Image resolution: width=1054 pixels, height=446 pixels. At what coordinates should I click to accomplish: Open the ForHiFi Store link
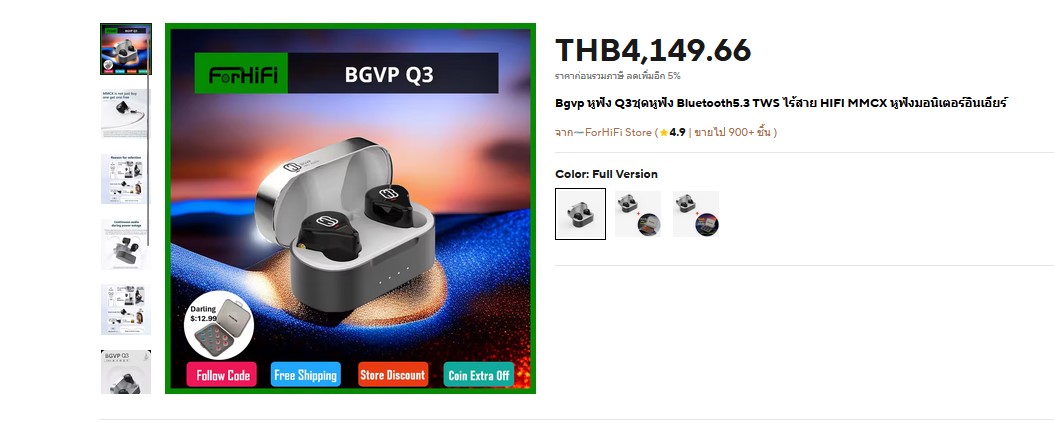(618, 133)
